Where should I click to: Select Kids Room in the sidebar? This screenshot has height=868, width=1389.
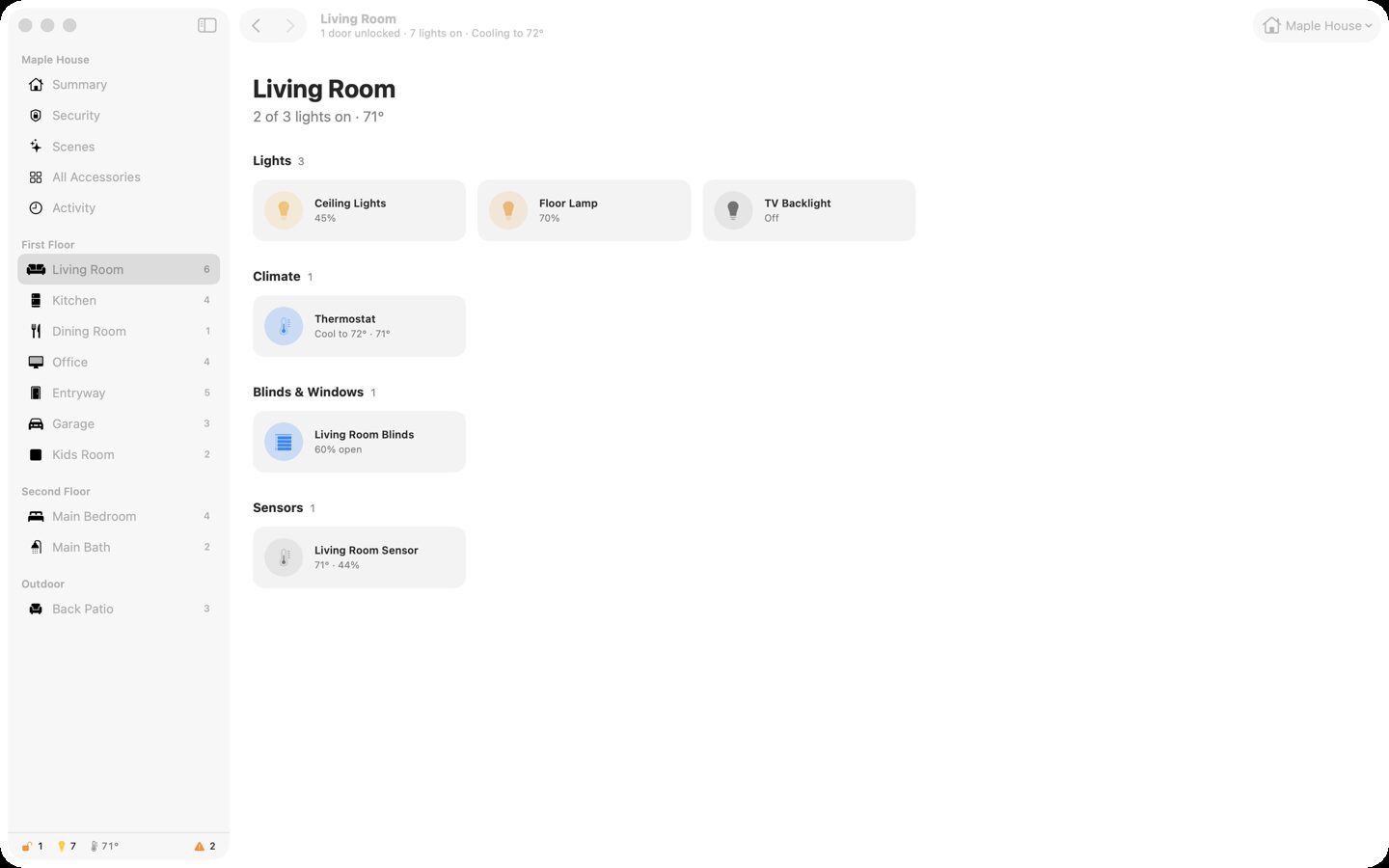pyautogui.click(x=119, y=455)
